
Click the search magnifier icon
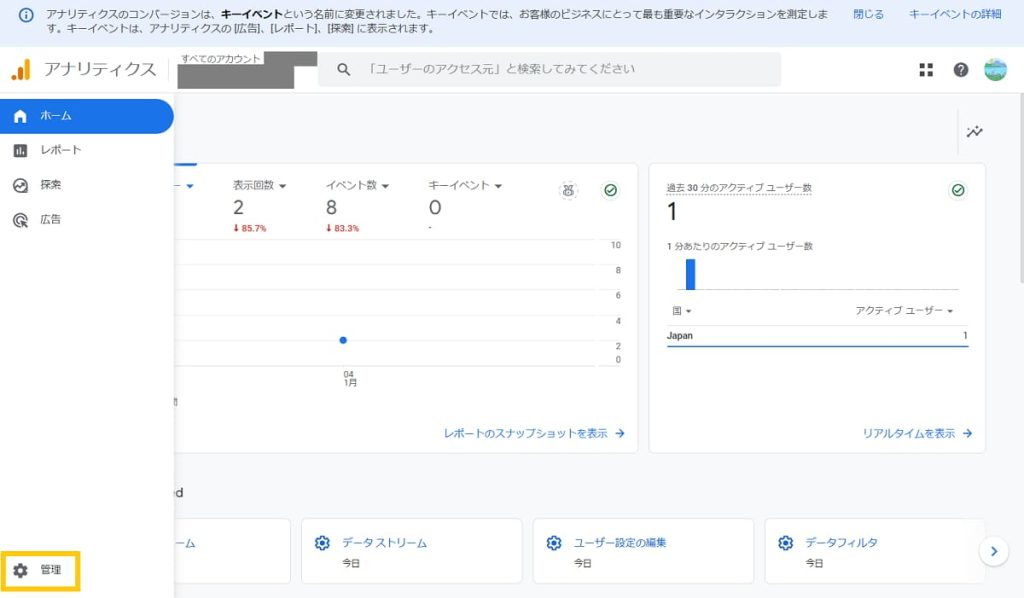(x=344, y=69)
